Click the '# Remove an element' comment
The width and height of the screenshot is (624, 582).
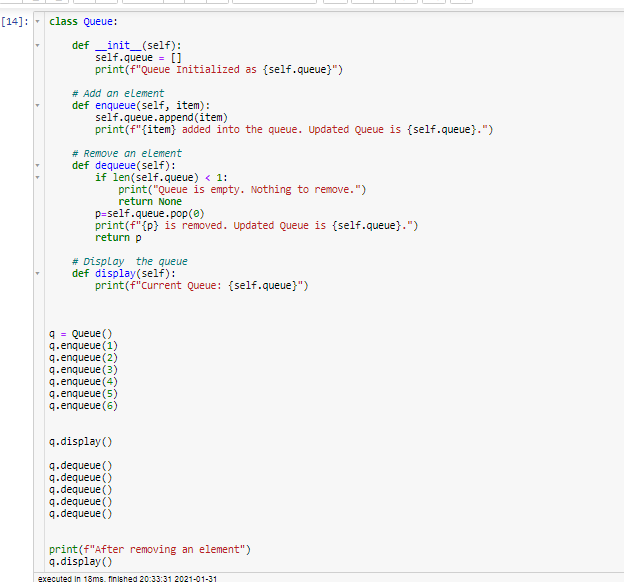127,154
